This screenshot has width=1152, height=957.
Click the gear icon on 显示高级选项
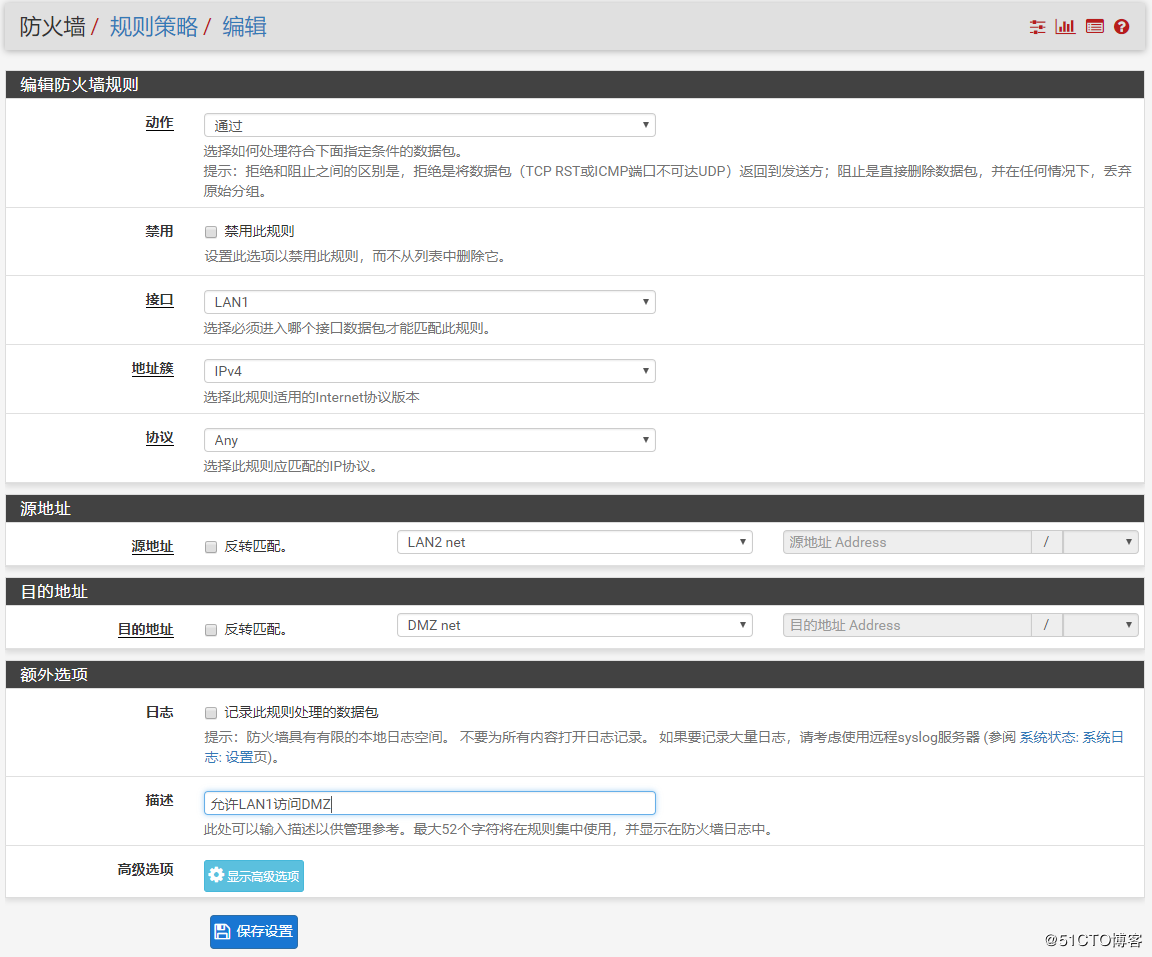[216, 875]
